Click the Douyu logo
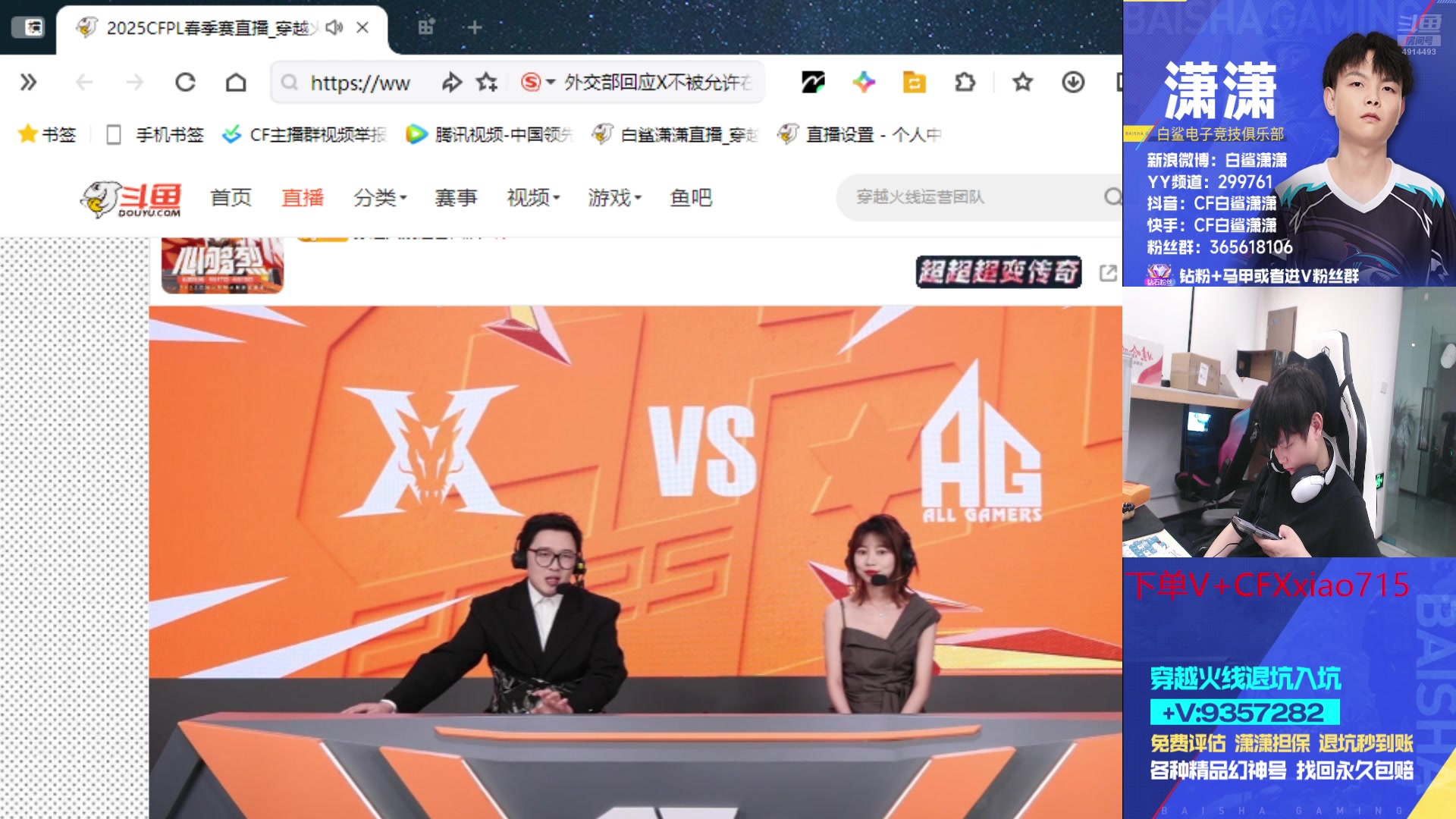This screenshot has height=819, width=1456. [131, 199]
